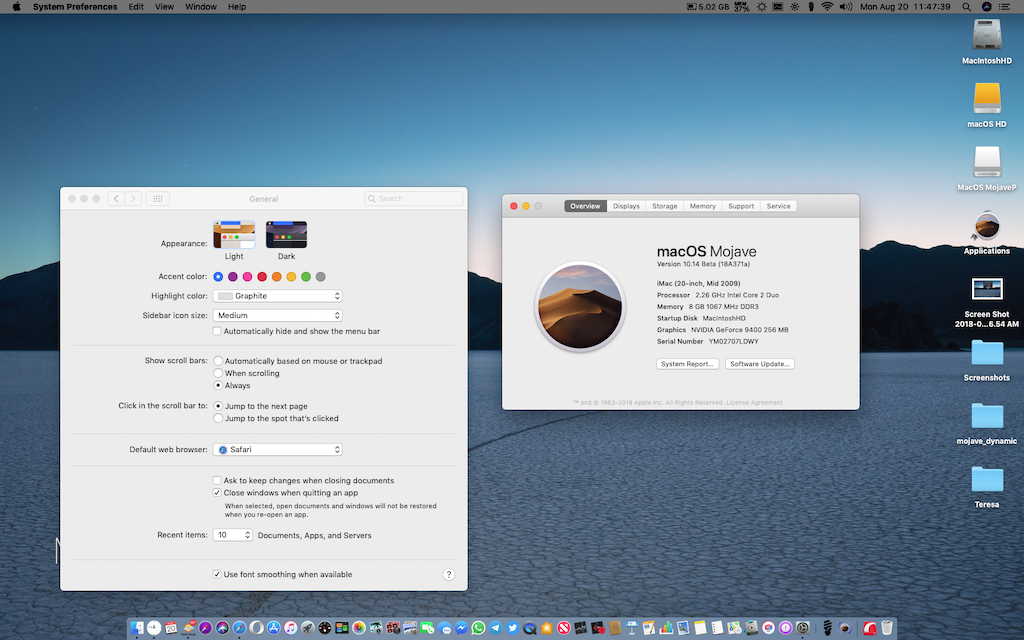Click the System Preferences search field
The width and height of the screenshot is (1024, 640).
413,199
